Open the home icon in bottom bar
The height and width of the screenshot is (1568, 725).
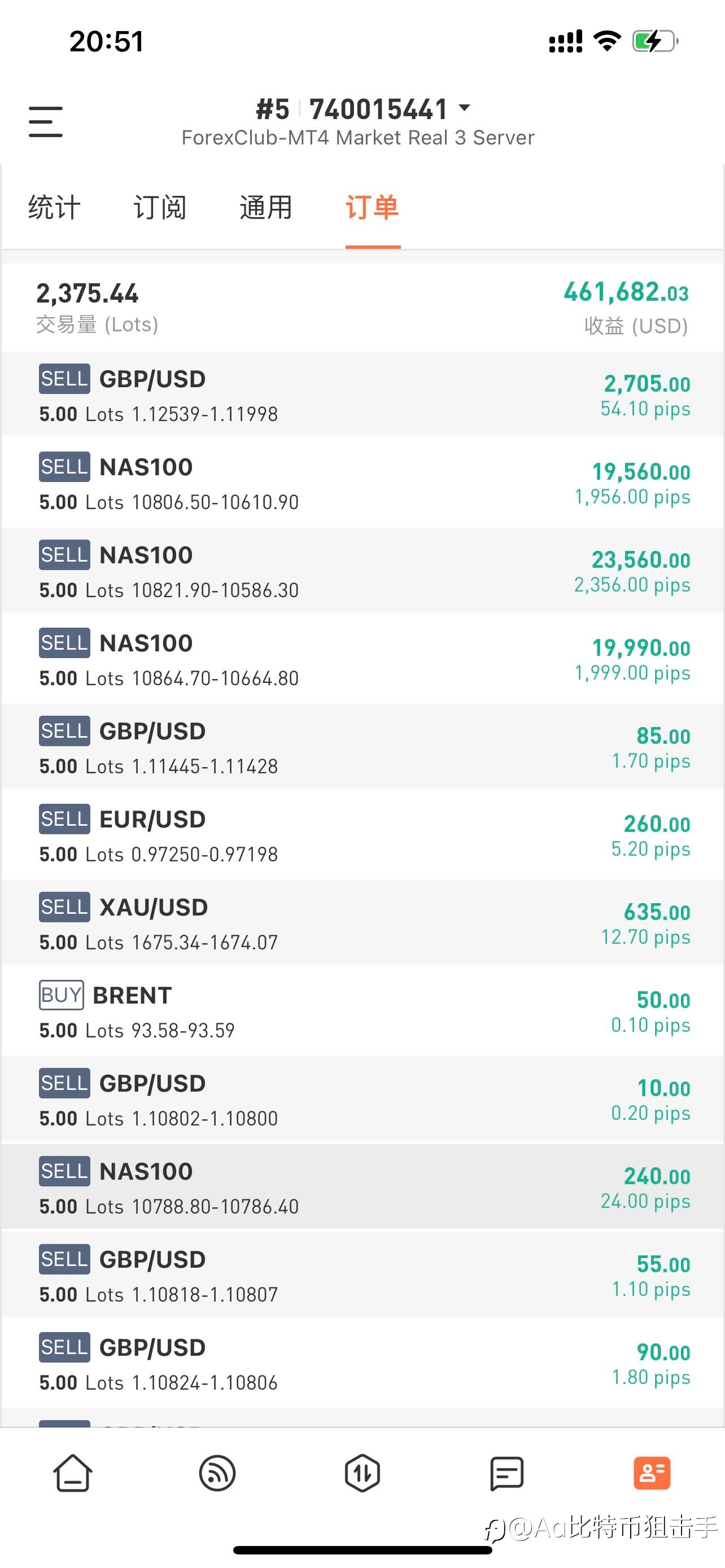72,1474
